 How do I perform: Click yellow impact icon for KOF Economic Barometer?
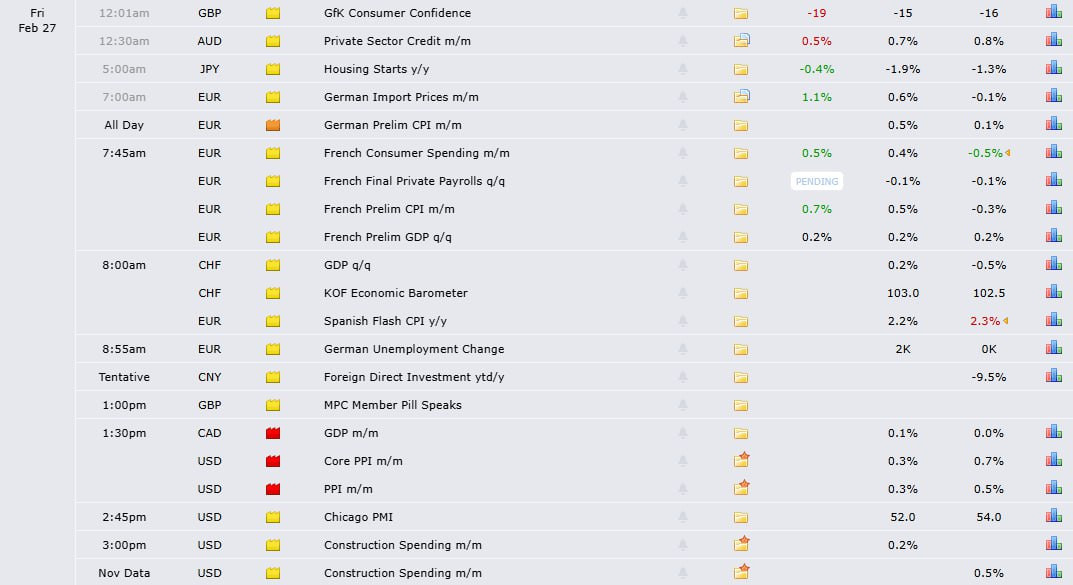pyautogui.click(x=273, y=293)
